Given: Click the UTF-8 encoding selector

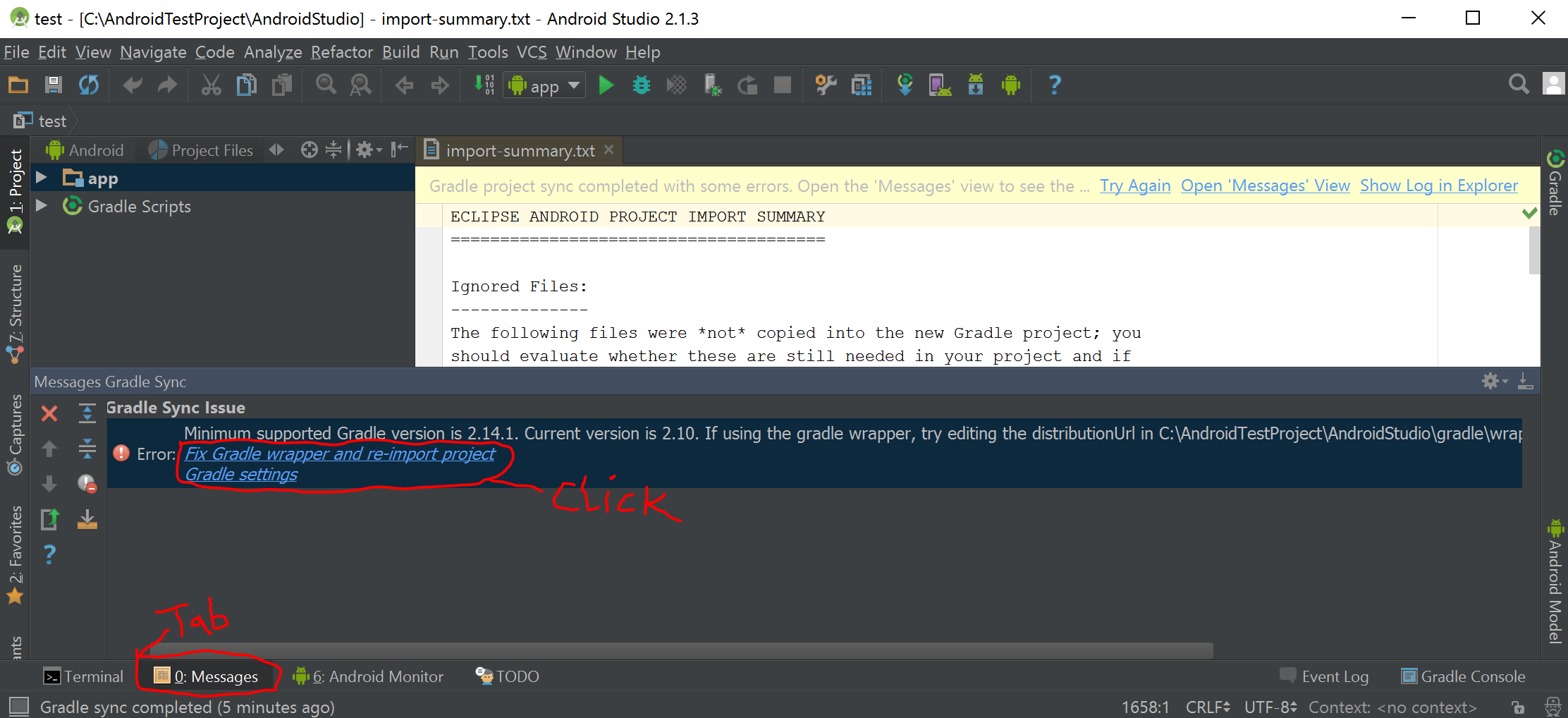Looking at the screenshot, I should [x=1270, y=707].
